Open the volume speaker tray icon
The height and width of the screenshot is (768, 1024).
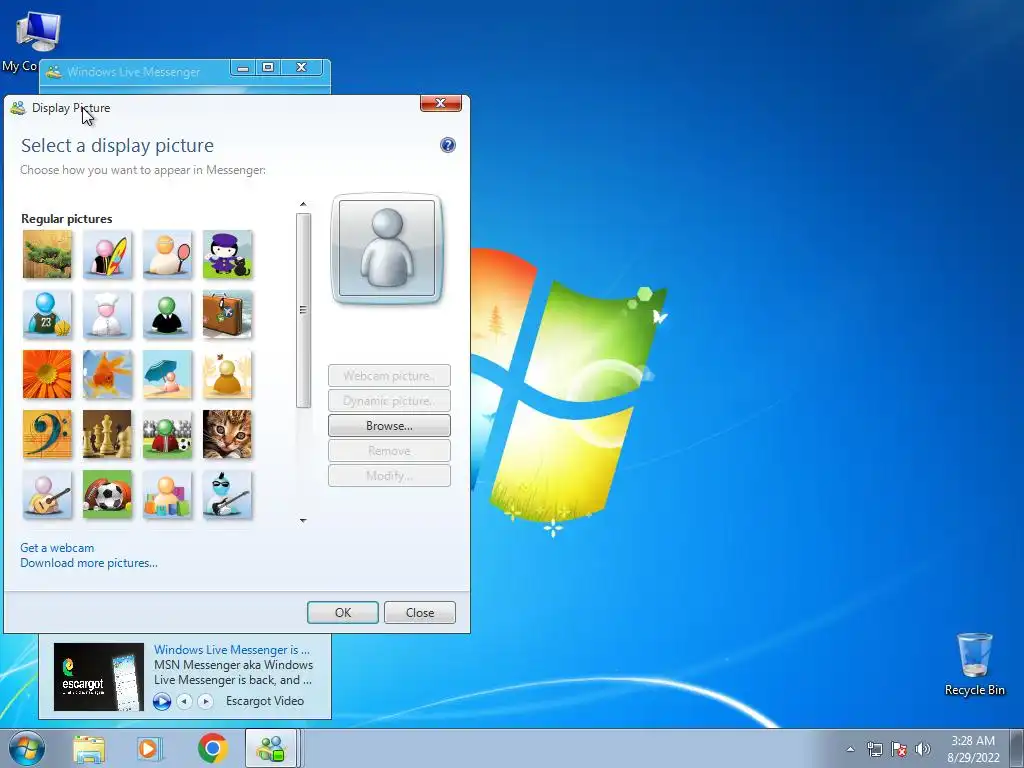pos(923,749)
